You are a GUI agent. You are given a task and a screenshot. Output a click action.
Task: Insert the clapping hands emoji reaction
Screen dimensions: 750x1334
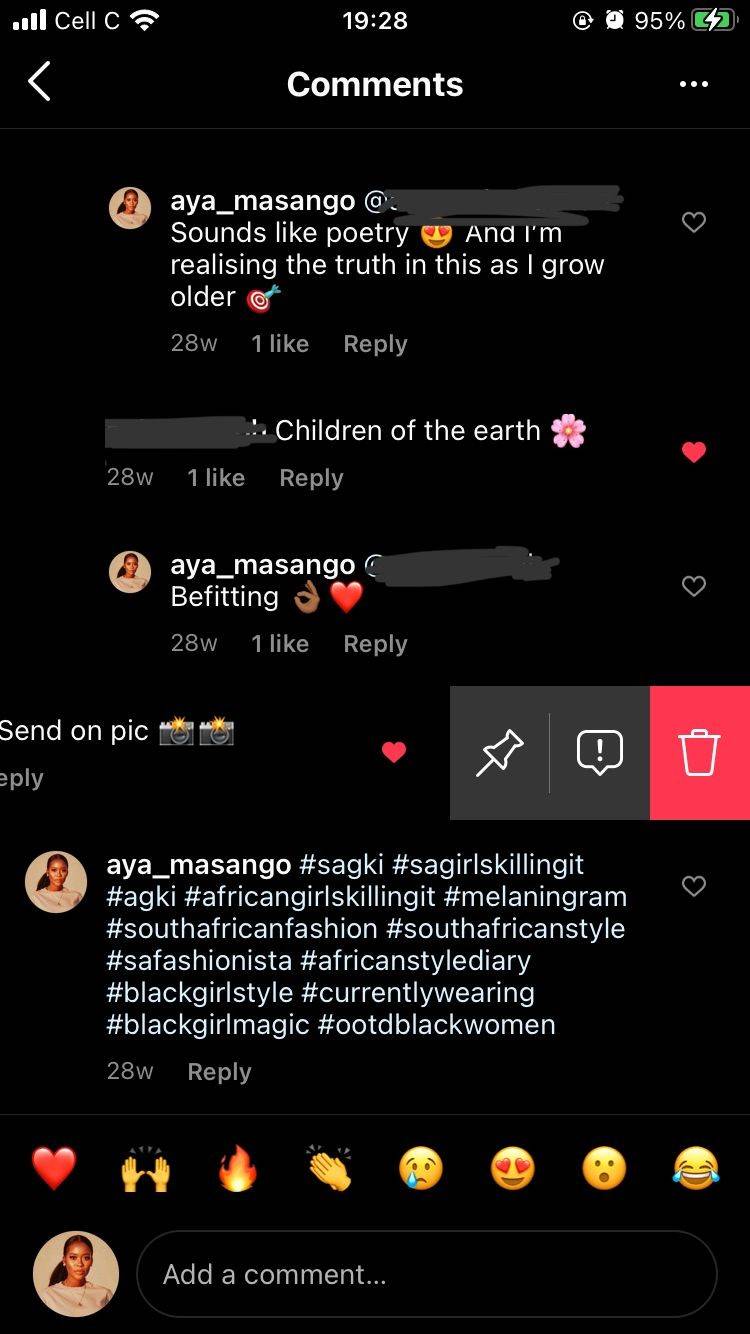tap(329, 1168)
